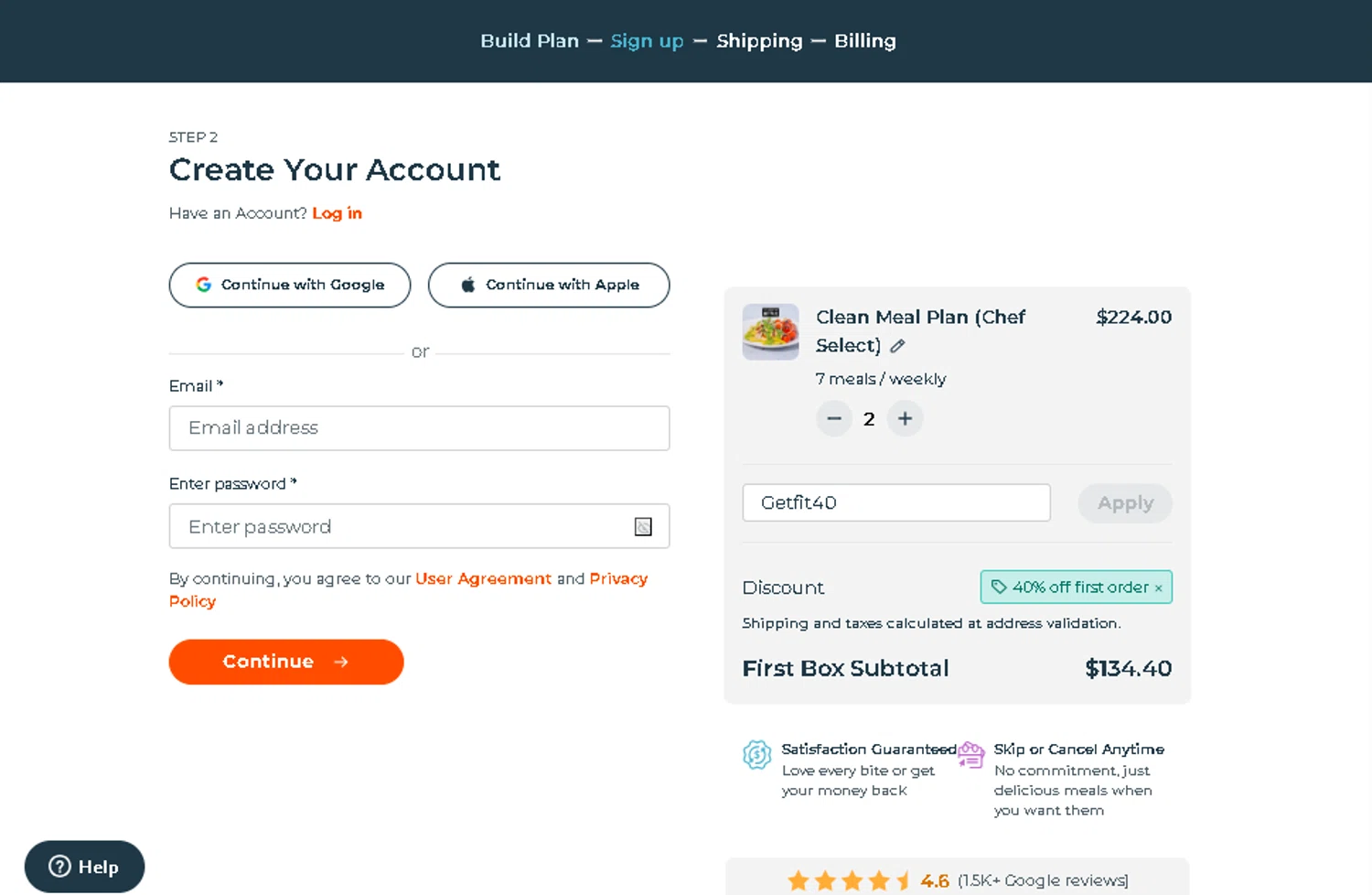Click the pencil edit icon beside the plan name
The height and width of the screenshot is (895, 1372).
pos(898,346)
